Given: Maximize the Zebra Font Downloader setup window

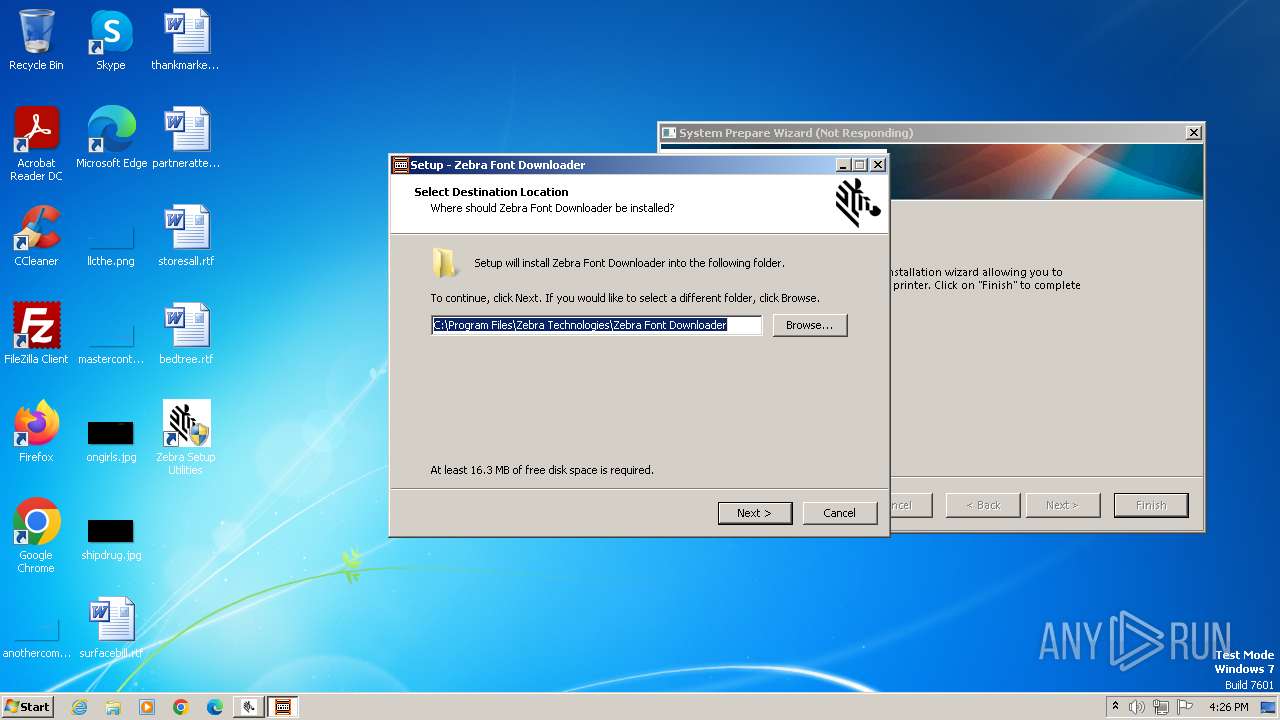Looking at the screenshot, I should click(x=859, y=165).
